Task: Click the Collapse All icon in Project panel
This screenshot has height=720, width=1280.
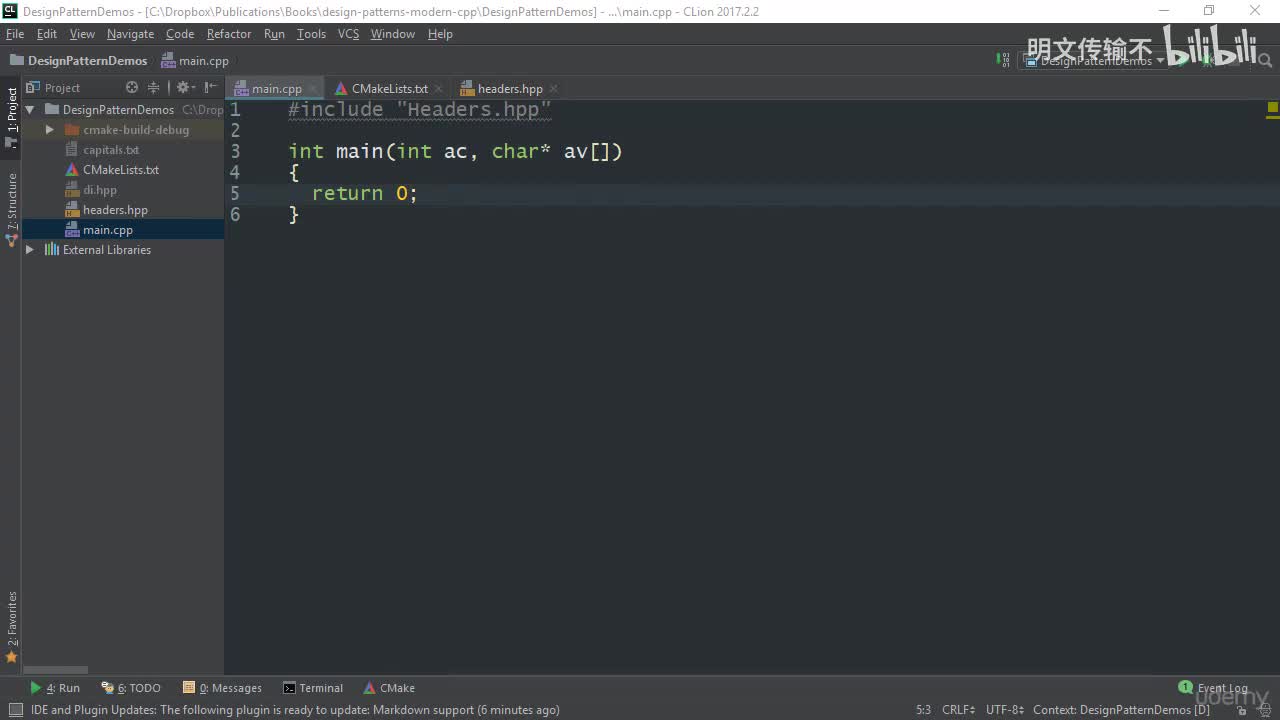Action: coord(153,88)
